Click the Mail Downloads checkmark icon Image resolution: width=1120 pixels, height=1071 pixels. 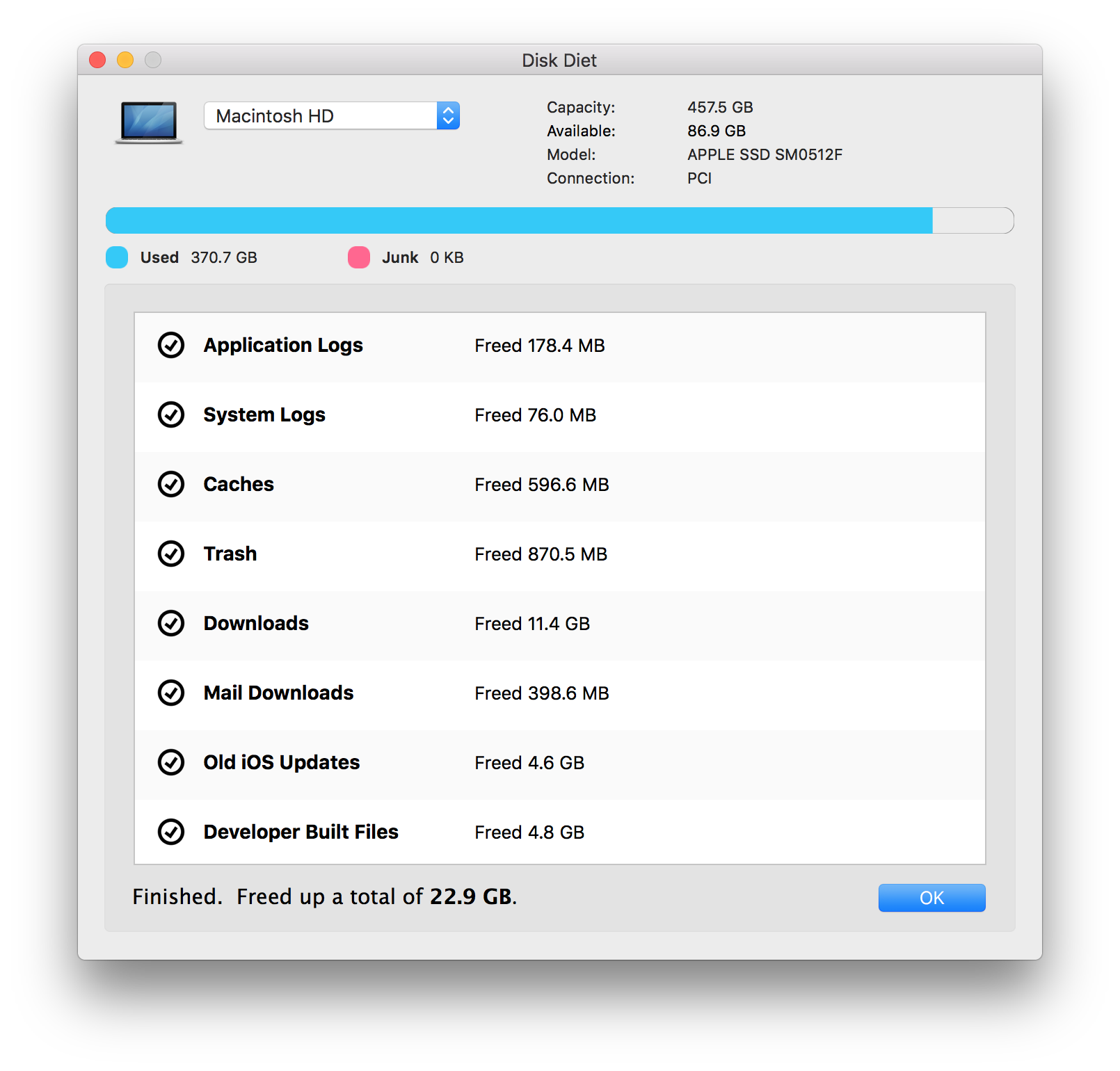click(x=171, y=693)
